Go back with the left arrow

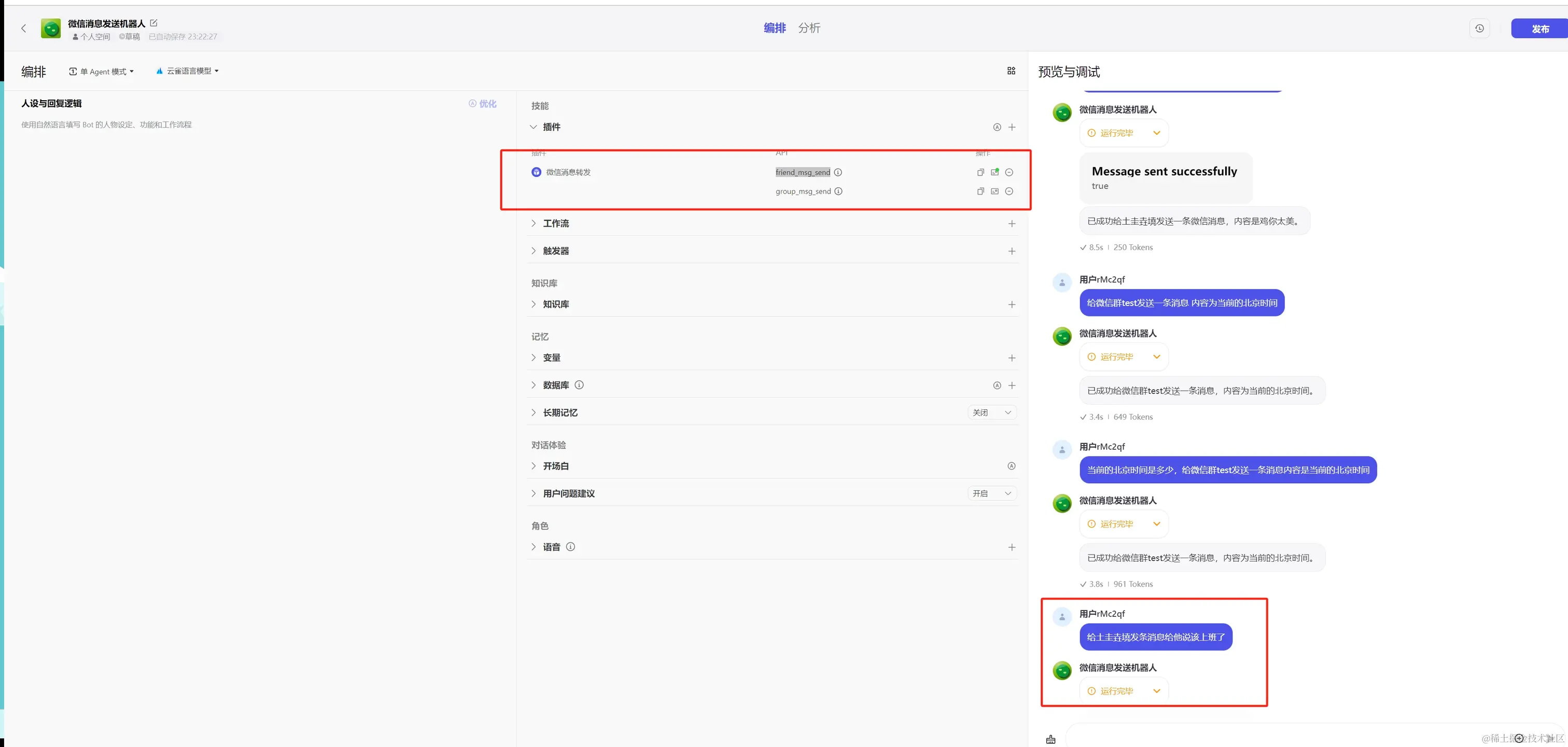24,29
